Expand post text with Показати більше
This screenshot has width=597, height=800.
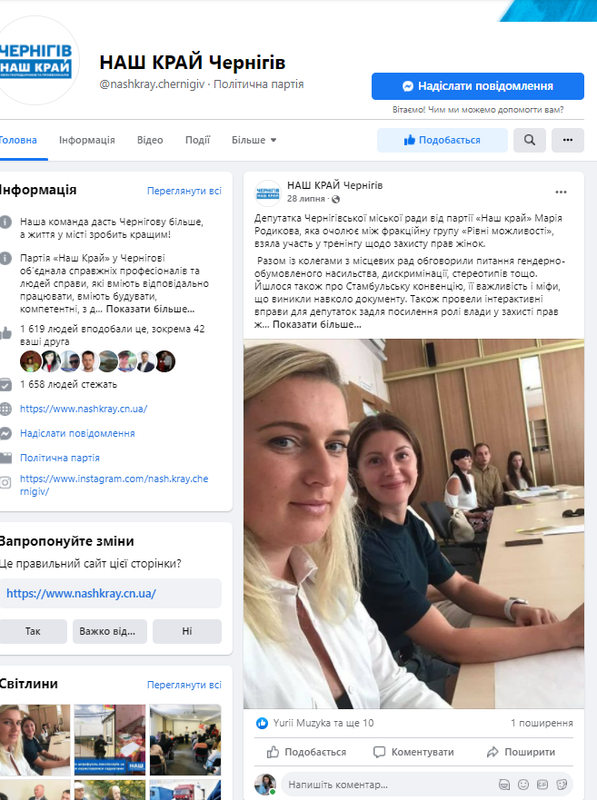pyautogui.click(x=316, y=324)
